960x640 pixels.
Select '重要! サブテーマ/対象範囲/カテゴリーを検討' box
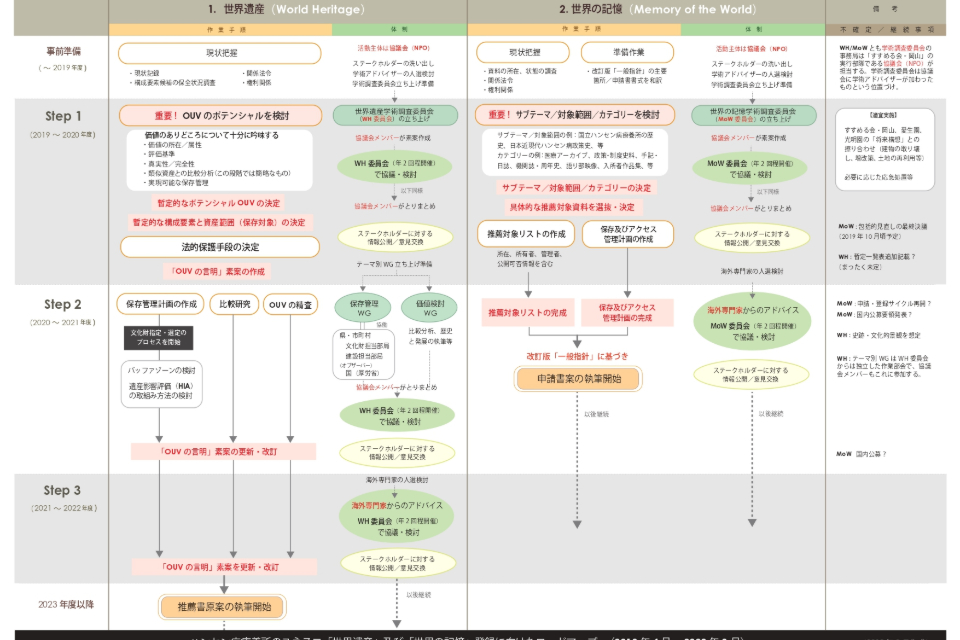click(x=575, y=115)
